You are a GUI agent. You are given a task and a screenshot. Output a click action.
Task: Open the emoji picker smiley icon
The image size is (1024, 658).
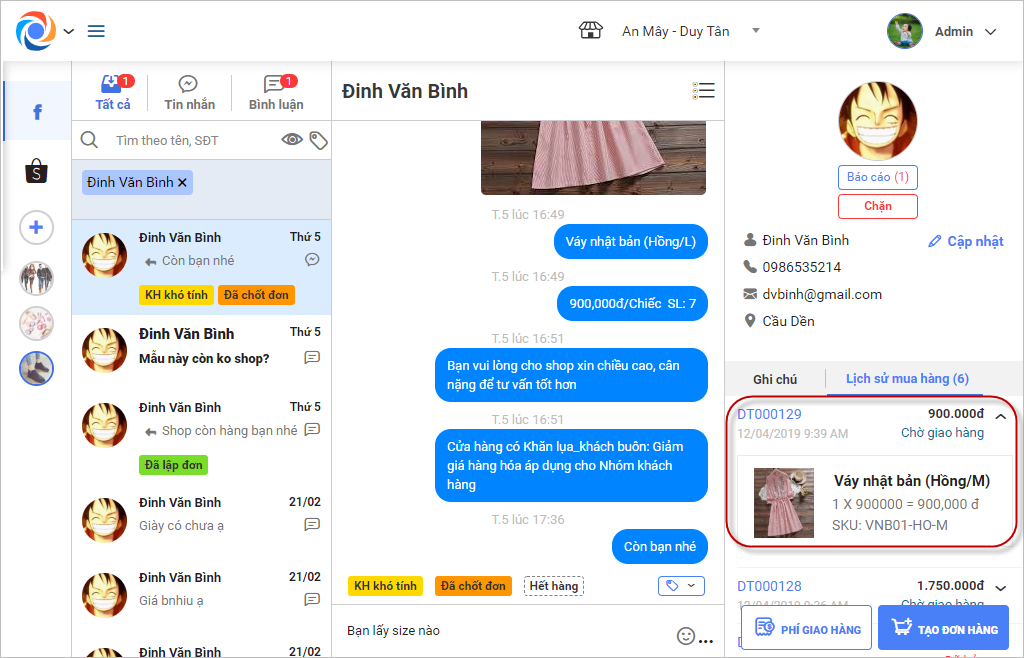[x=686, y=635]
